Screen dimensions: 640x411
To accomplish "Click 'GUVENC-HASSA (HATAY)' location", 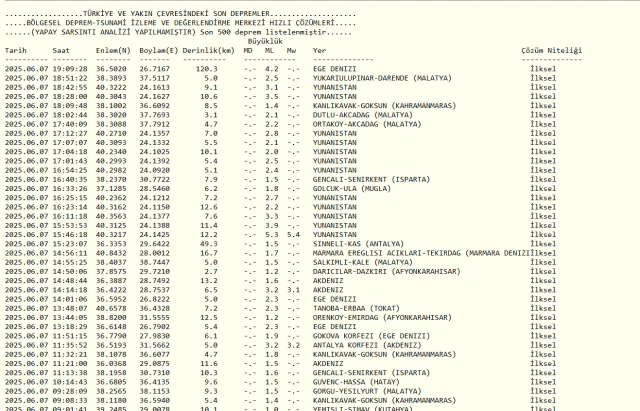I will 356,382.
